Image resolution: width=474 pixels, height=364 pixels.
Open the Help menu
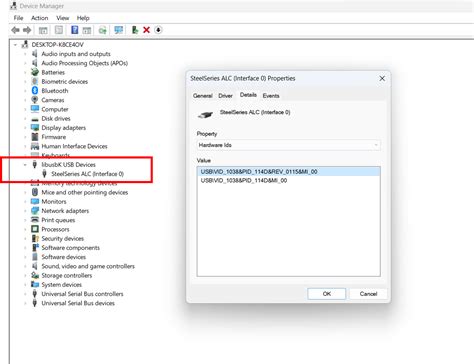pyautogui.click(x=83, y=18)
